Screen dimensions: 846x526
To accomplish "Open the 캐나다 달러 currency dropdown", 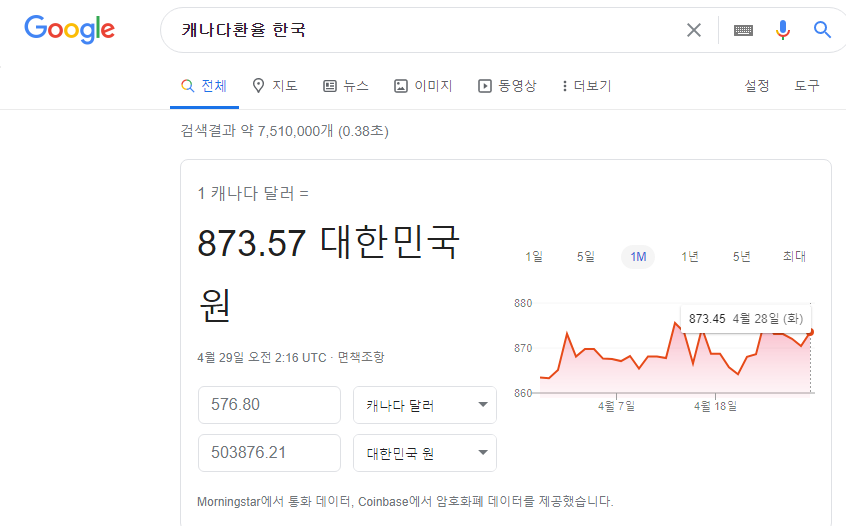I will (425, 405).
